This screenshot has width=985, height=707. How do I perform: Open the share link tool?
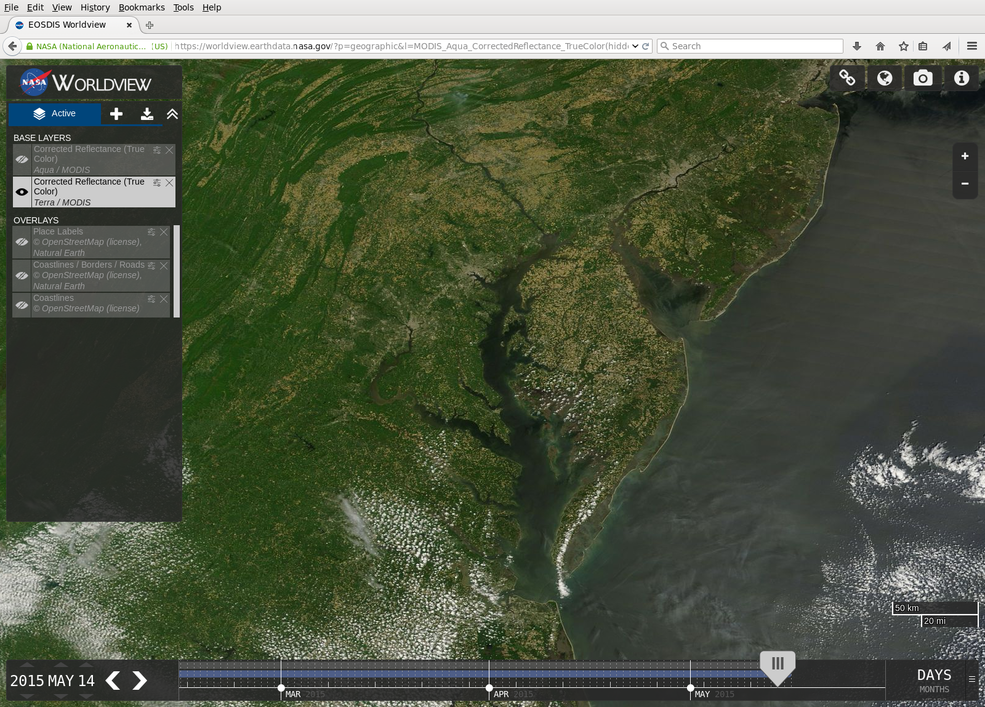846,77
